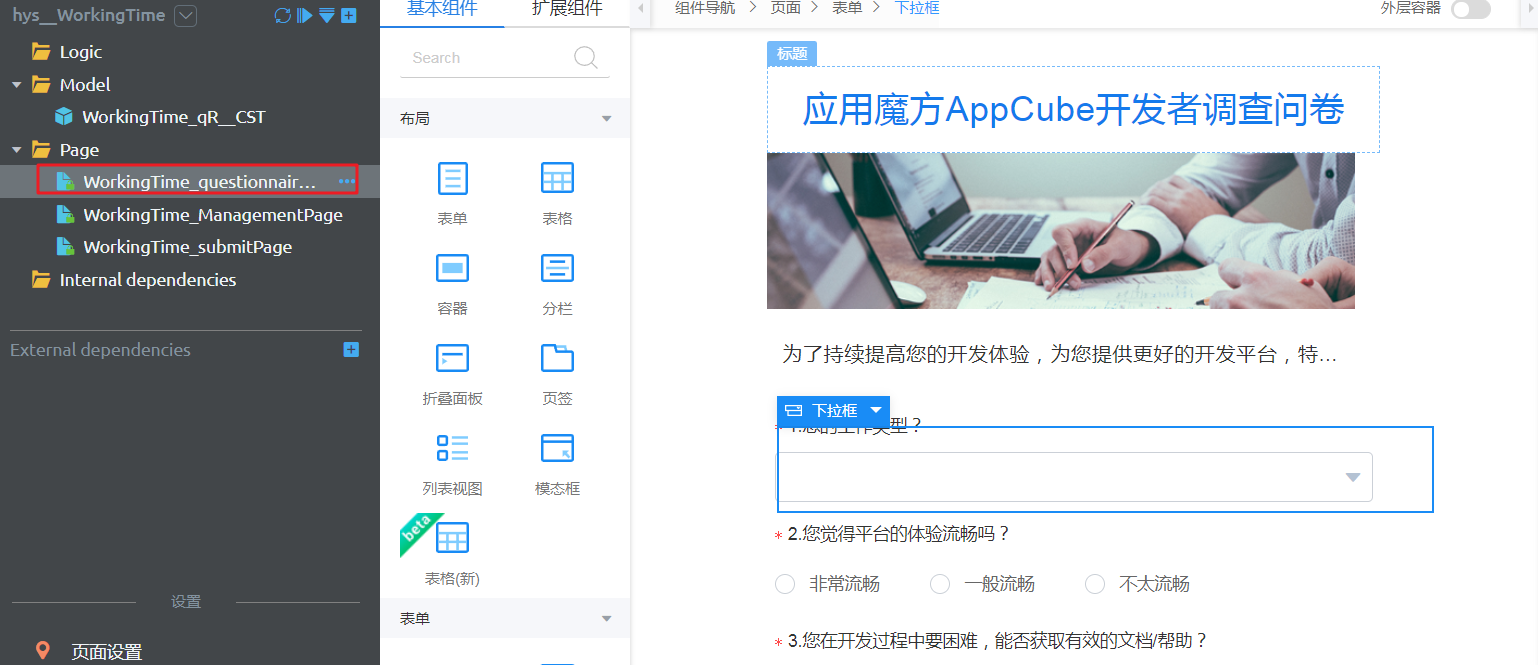Viewport: 1538px width, 665px height.
Task: Collapse the 布局 section
Action: click(606, 119)
